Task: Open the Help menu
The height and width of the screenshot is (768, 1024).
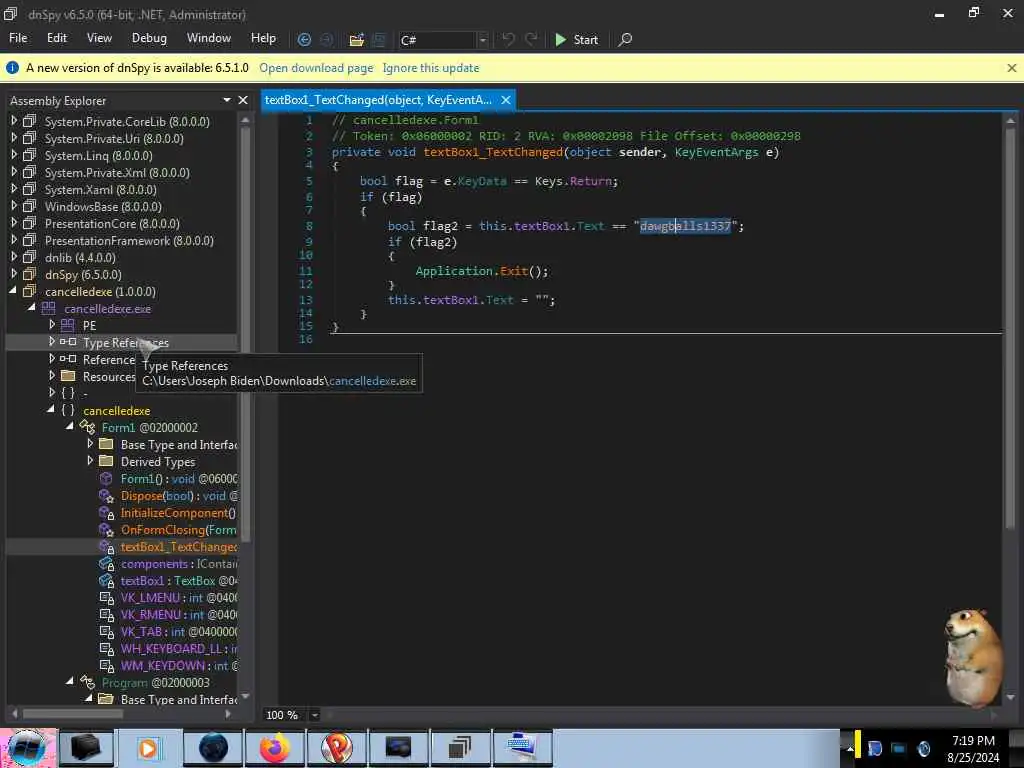Action: 263,38
